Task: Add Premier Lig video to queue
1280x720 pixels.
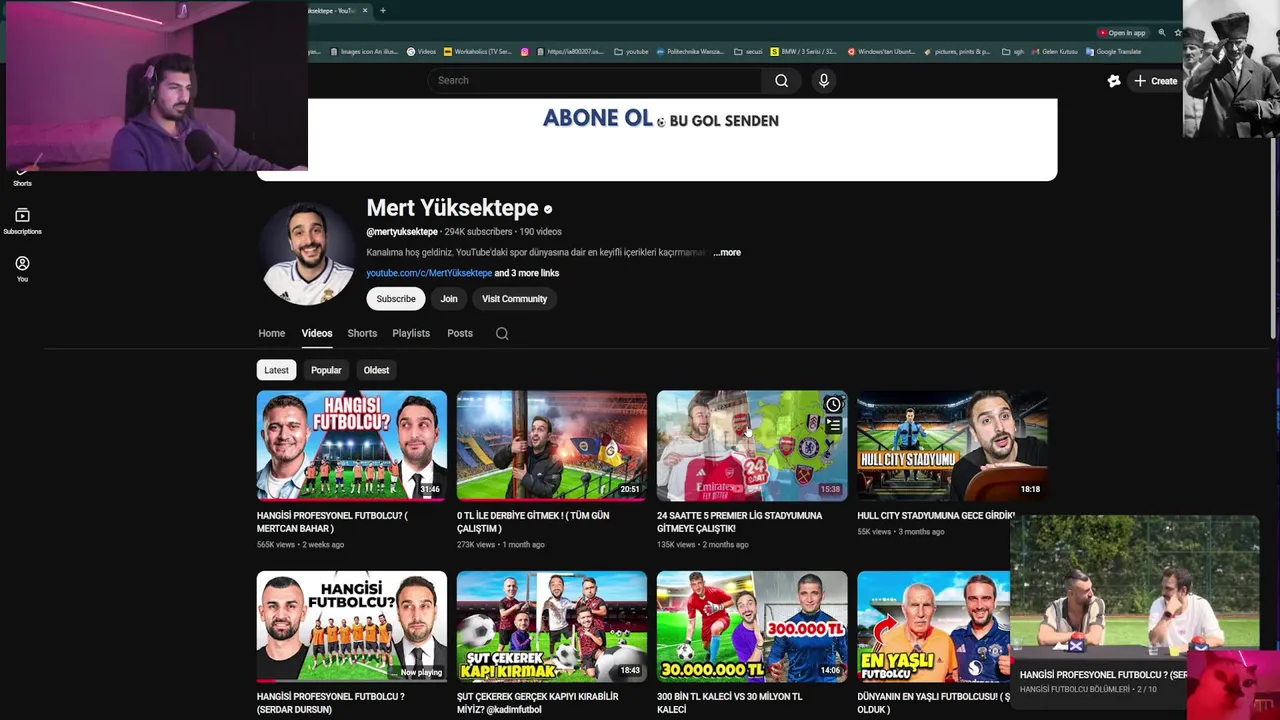Action: tap(833, 426)
